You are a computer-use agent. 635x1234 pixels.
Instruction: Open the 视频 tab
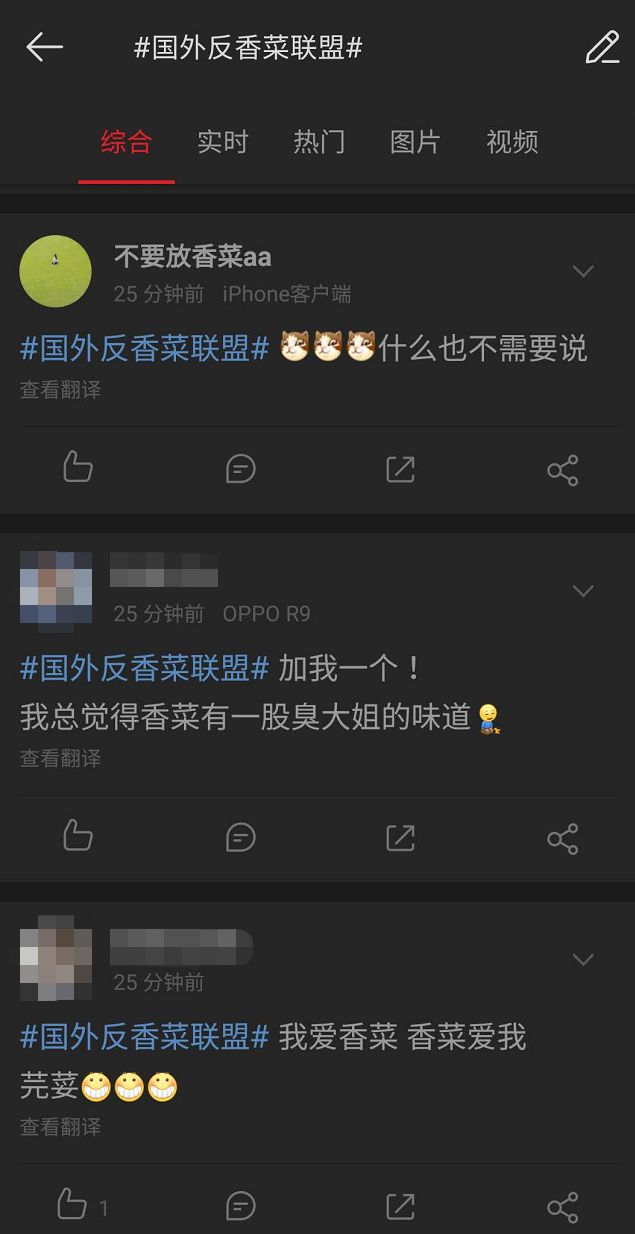pyautogui.click(x=512, y=142)
